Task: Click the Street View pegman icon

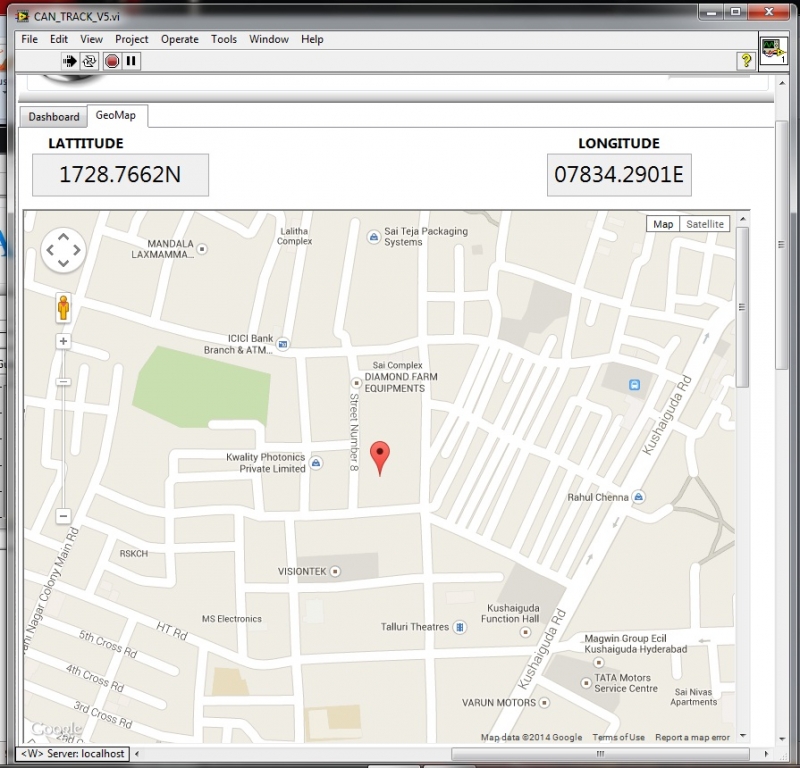Action: click(x=63, y=308)
